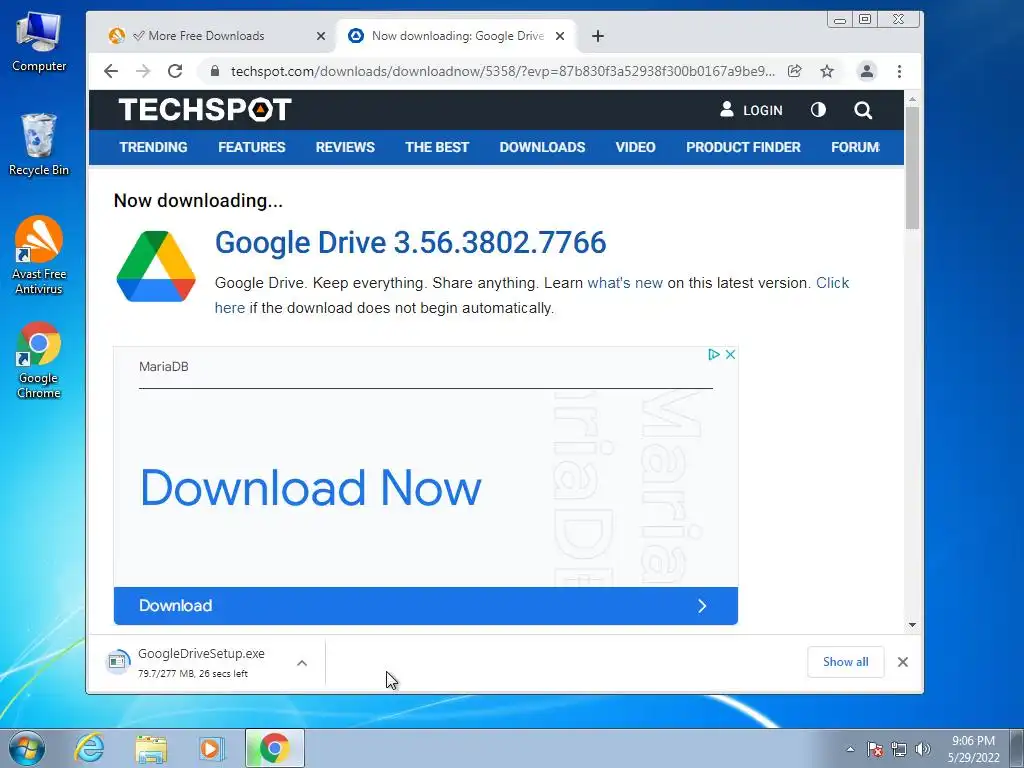Click the GoogleDriveSetup.exe file type icon
The height and width of the screenshot is (768, 1024).
[x=118, y=662]
